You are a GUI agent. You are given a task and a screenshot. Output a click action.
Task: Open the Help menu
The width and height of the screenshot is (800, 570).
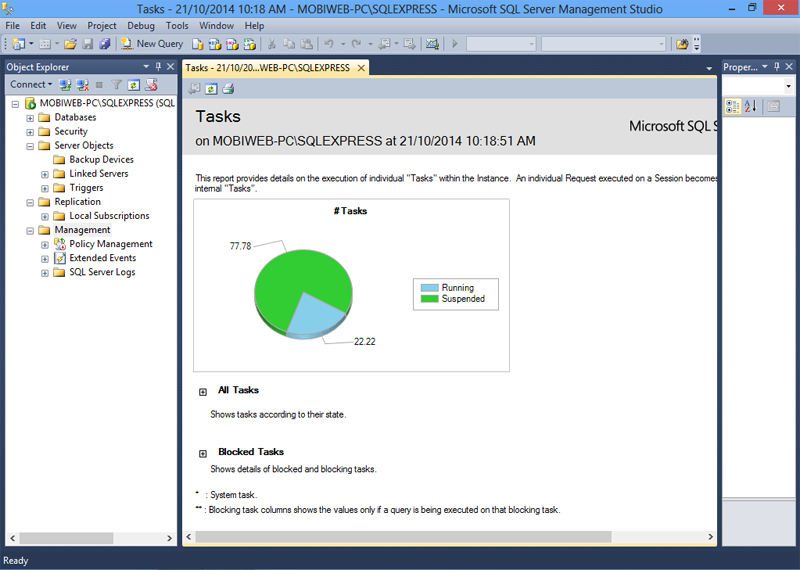pyautogui.click(x=254, y=26)
